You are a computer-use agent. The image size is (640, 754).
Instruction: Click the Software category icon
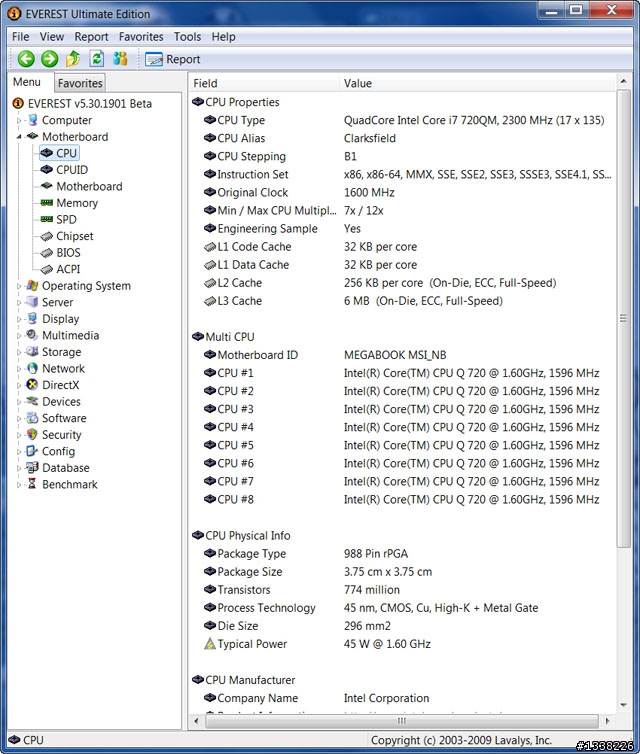[32, 418]
